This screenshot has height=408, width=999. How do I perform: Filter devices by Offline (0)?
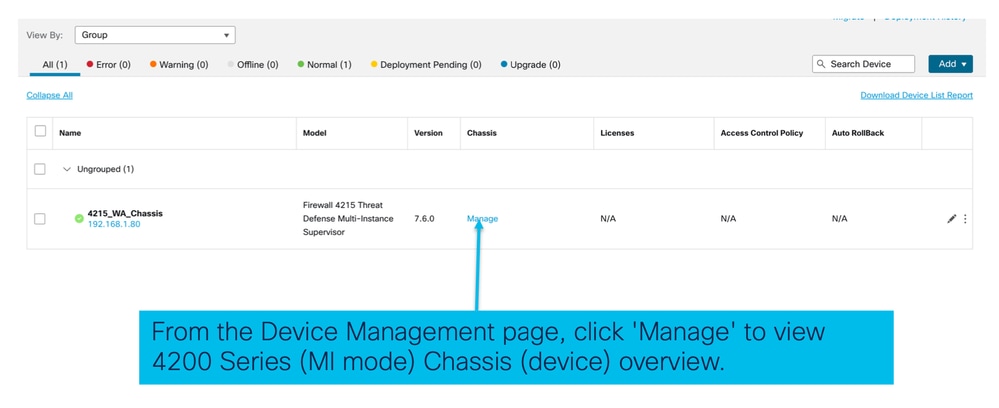coord(253,64)
